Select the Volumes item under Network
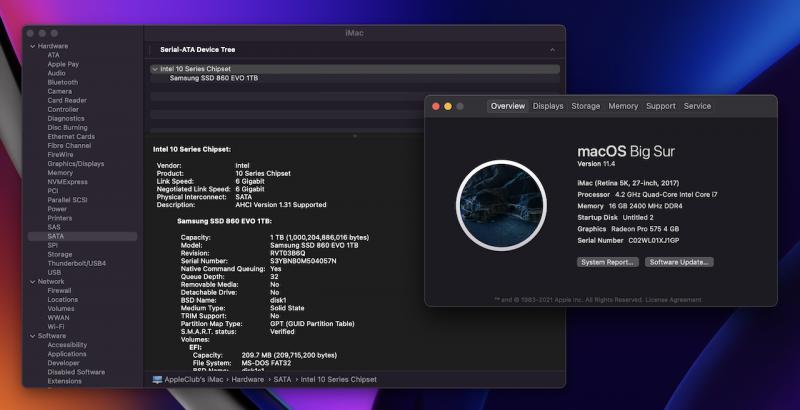 click(x=61, y=309)
